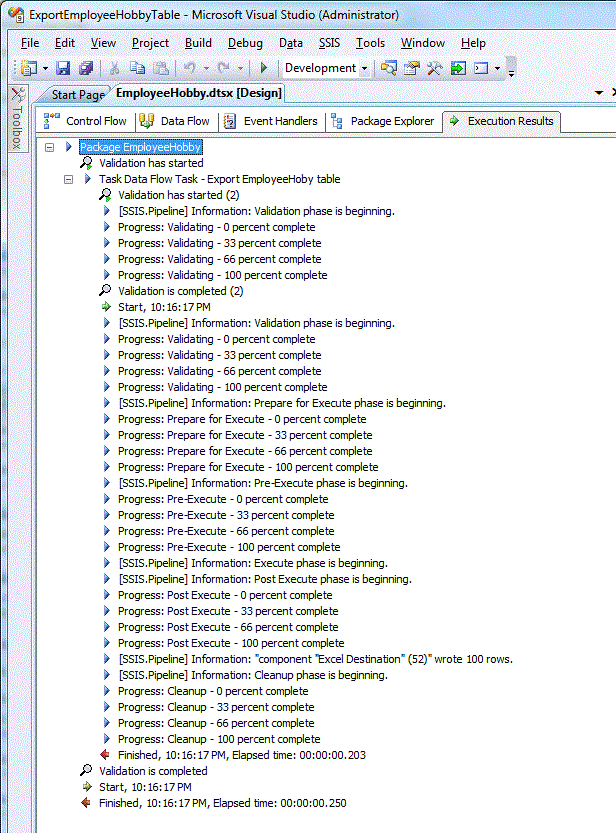616x833 pixels.
Task: Click the 'Validation has started (2)' row
Action: click(x=178, y=195)
